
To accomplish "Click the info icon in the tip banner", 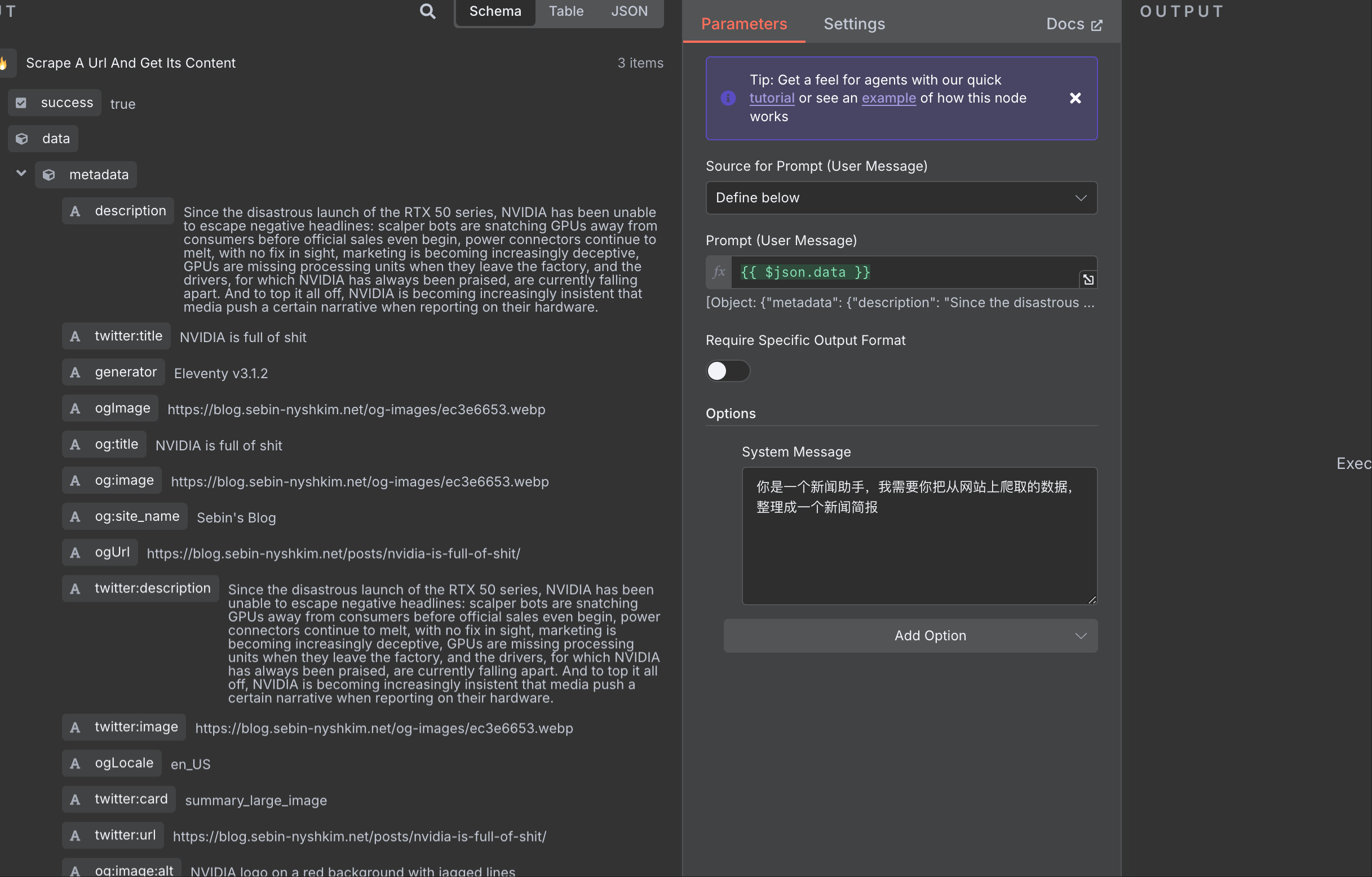I will [728, 98].
